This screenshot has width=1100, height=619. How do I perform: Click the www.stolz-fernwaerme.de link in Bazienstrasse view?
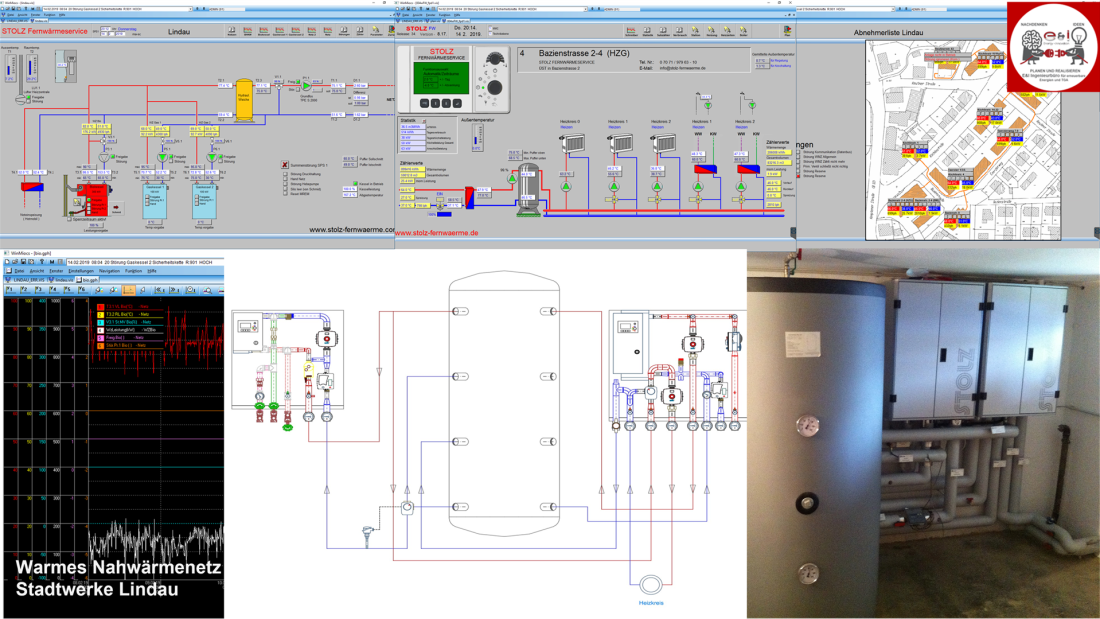tap(436, 233)
